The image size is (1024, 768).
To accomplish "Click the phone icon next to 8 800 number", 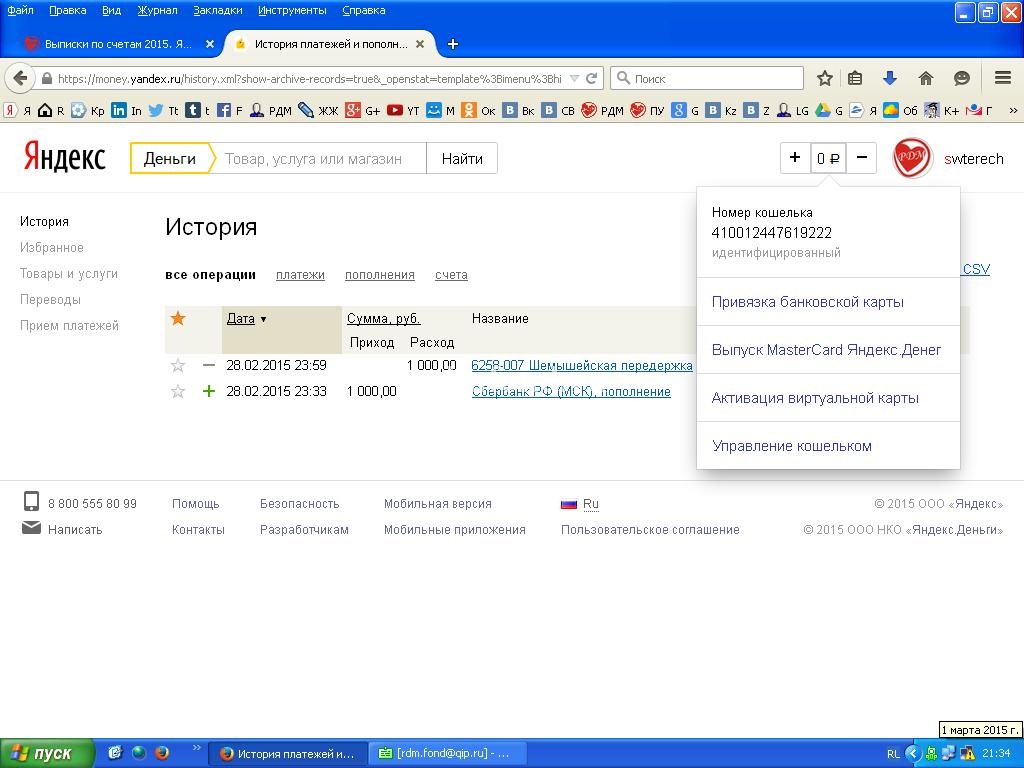I will pos(31,502).
